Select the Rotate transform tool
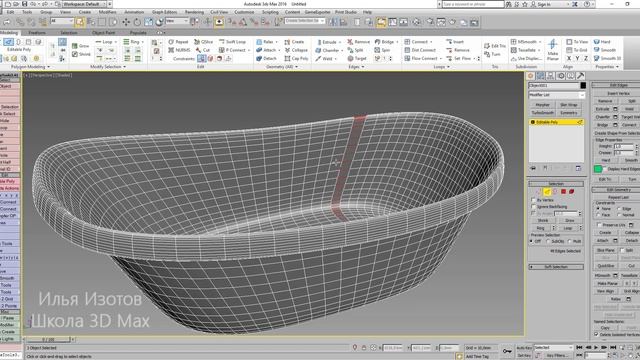The width and height of the screenshot is (640, 360). [137, 22]
